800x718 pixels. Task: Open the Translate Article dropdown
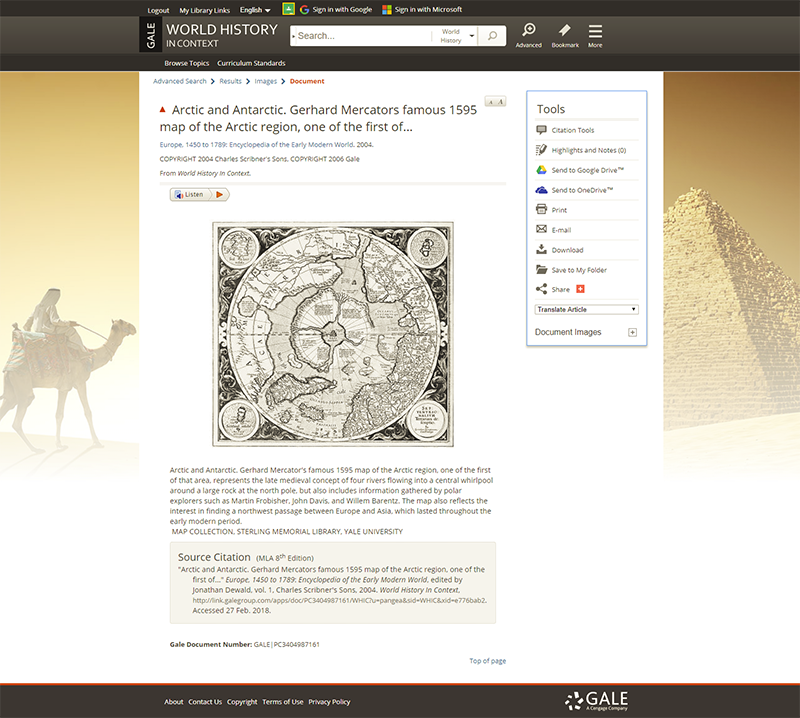587,309
